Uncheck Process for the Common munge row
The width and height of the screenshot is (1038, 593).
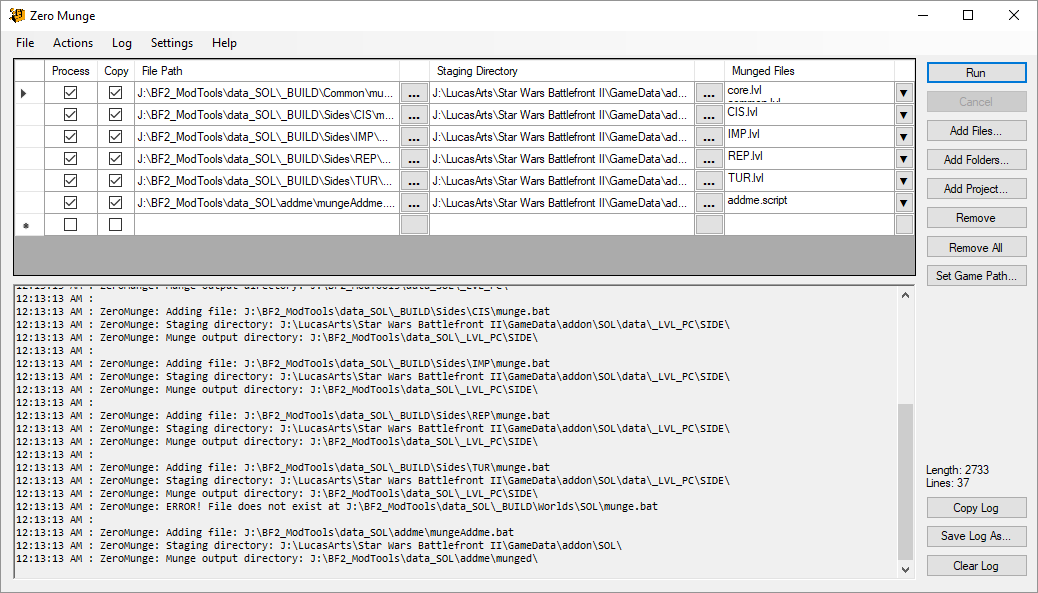(70, 93)
